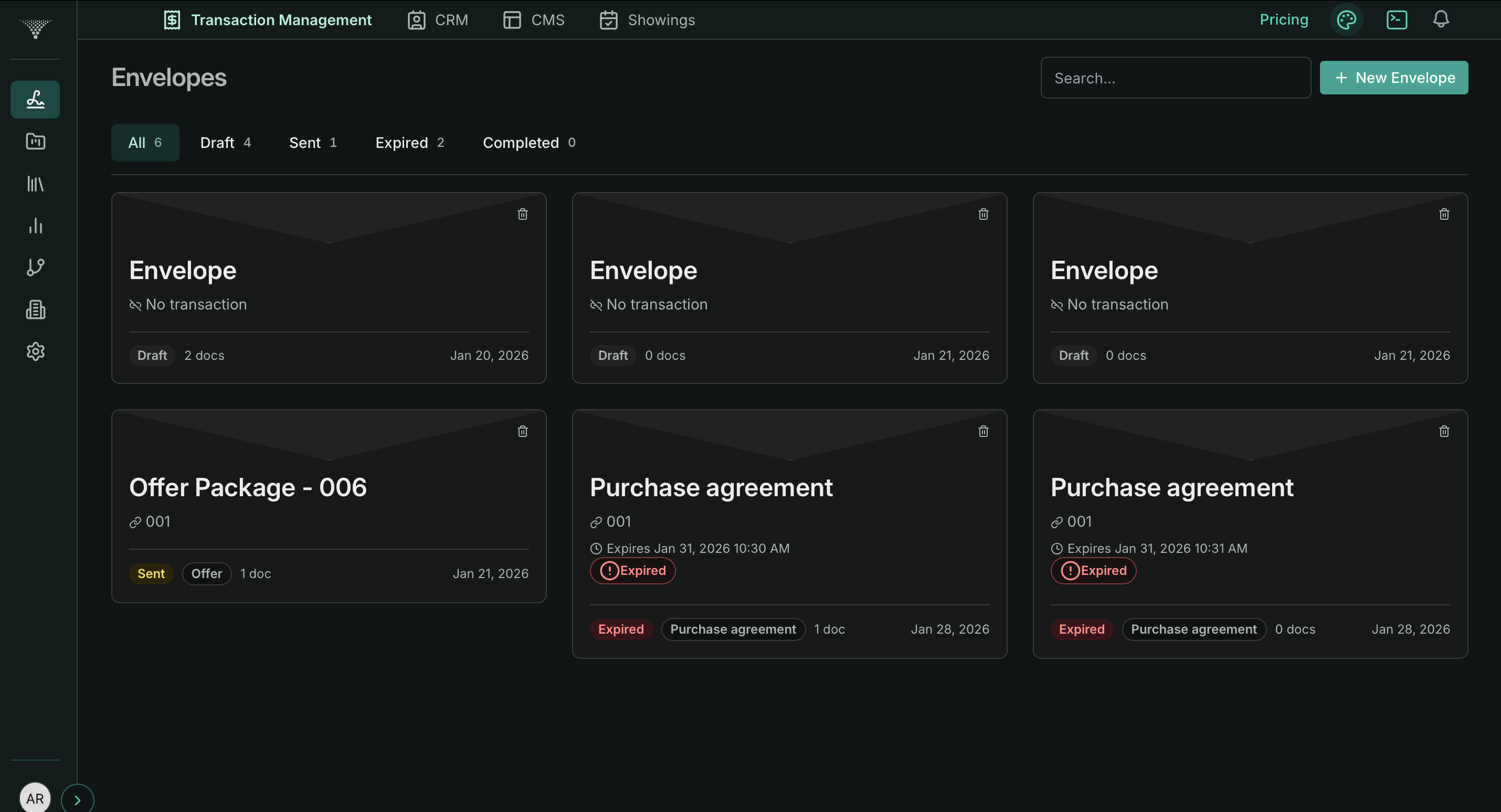This screenshot has width=1501, height=812.
Task: Switch to the CMS tab
Action: coord(534,20)
